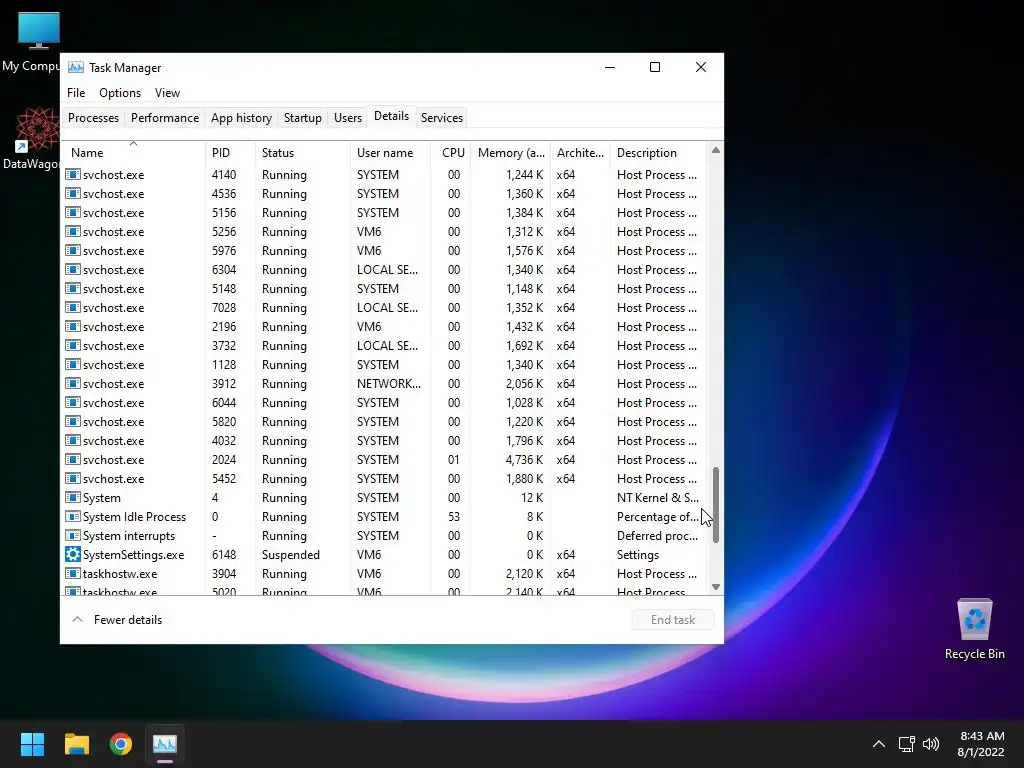
Task: Click the vertical scrollbar thumb
Action: coord(716,505)
